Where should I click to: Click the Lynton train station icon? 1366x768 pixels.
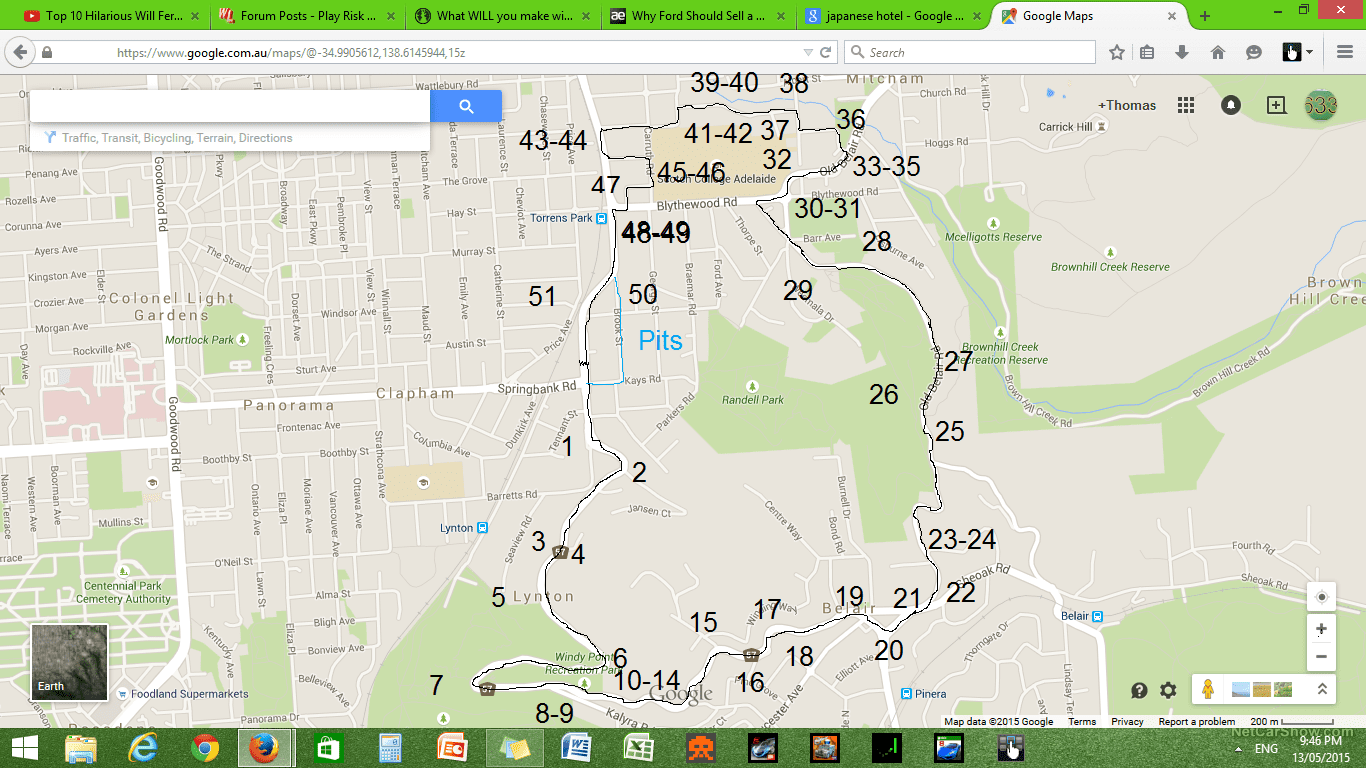[x=482, y=528]
